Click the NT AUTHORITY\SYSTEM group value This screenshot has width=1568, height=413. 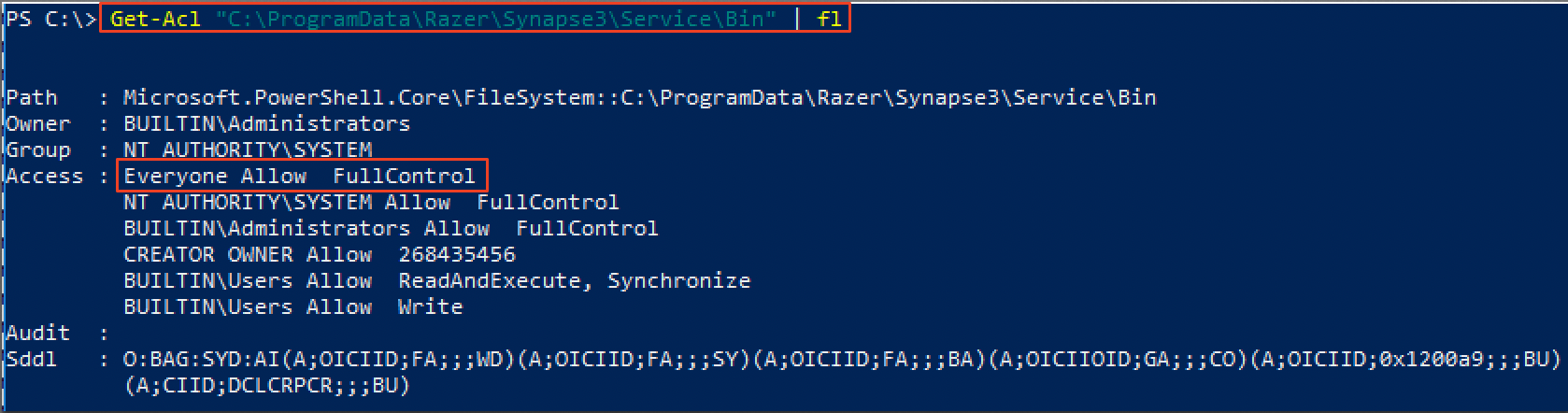click(x=248, y=150)
